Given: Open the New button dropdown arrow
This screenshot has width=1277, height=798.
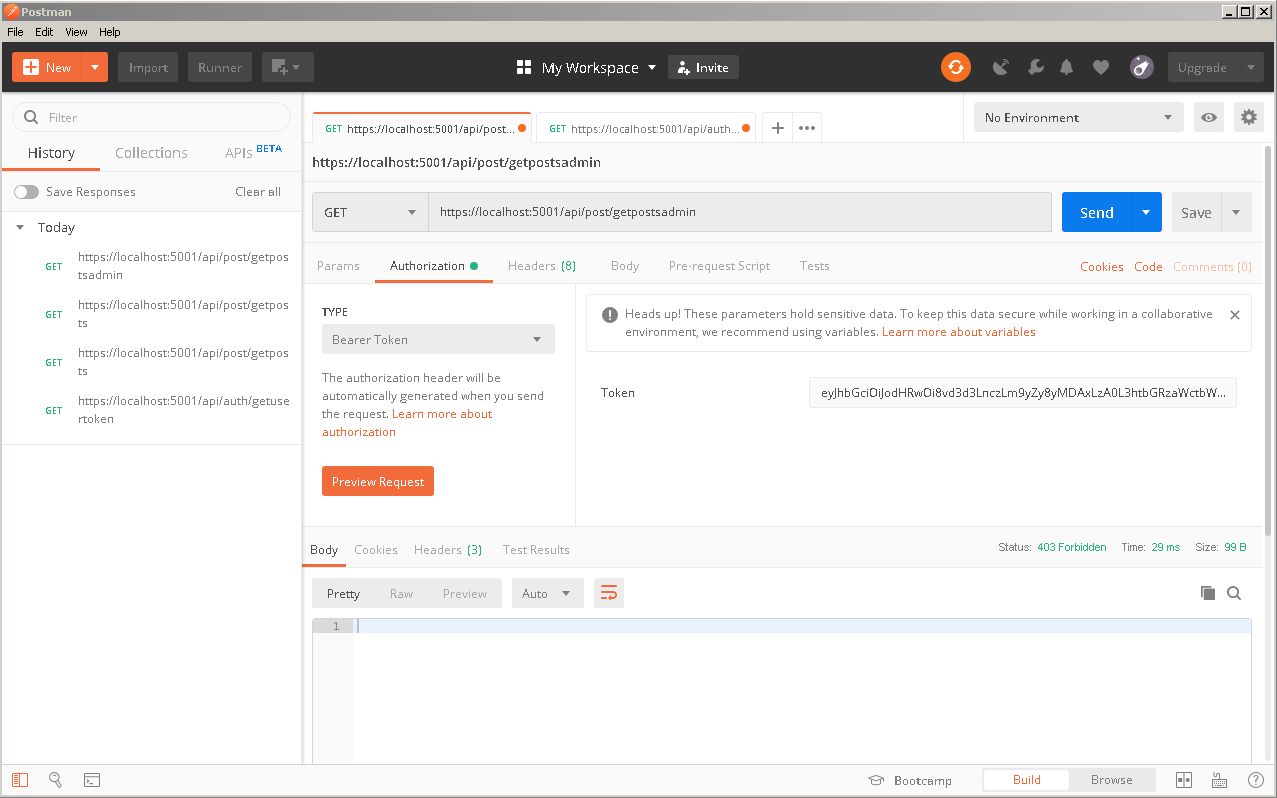Looking at the screenshot, I should 95,67.
